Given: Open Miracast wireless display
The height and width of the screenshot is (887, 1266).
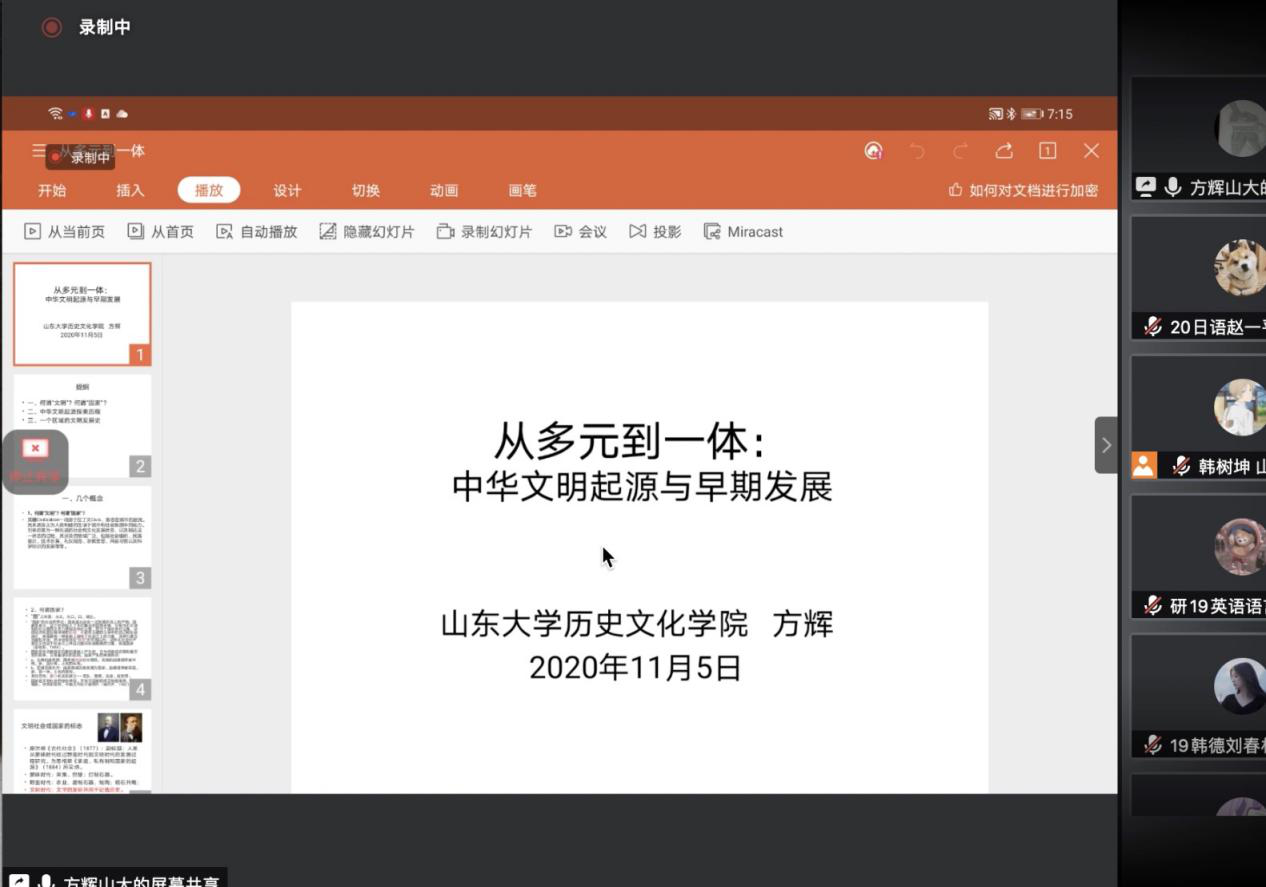Looking at the screenshot, I should [743, 232].
